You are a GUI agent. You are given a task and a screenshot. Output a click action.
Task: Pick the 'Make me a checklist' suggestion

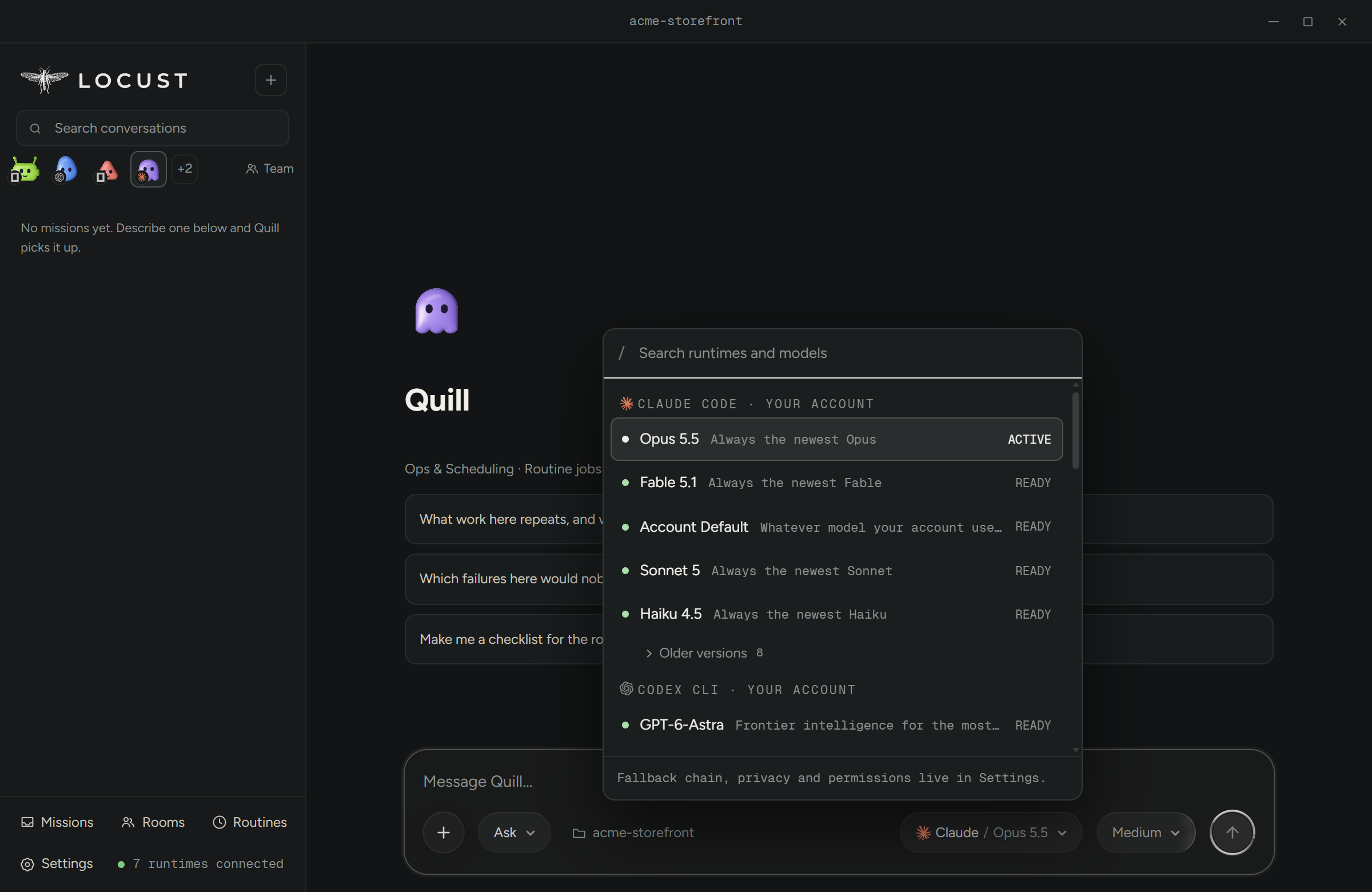click(839, 639)
